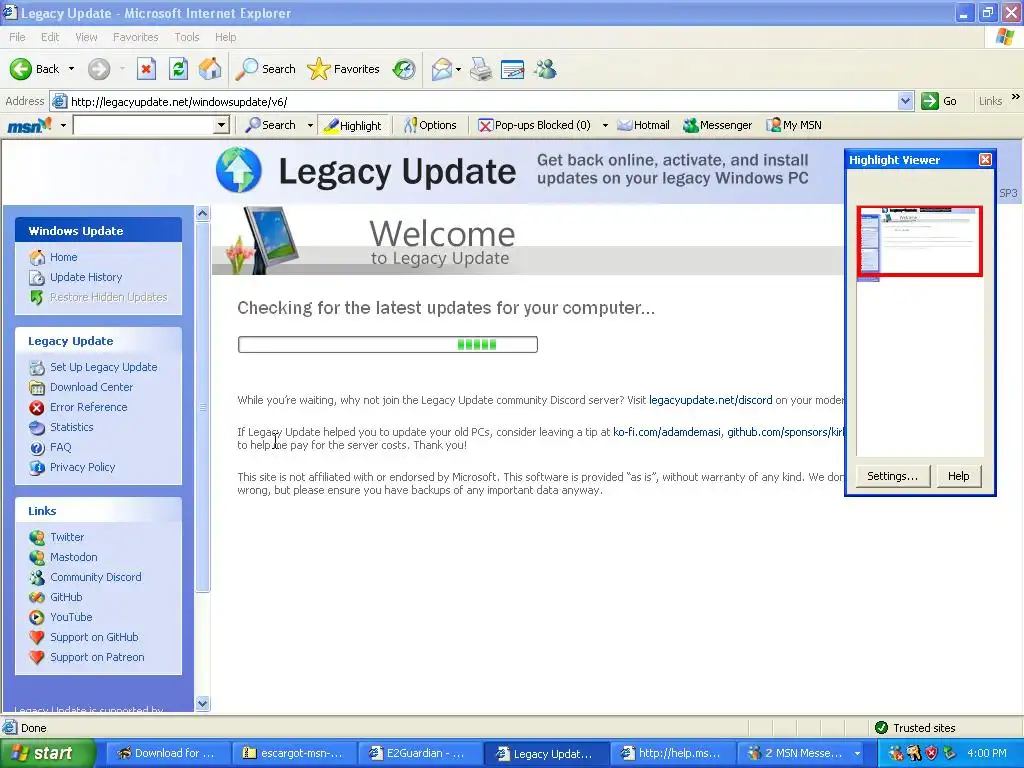Stop loading with the red X icon
Image resolution: width=1024 pixels, height=768 pixels.
[x=146, y=69]
